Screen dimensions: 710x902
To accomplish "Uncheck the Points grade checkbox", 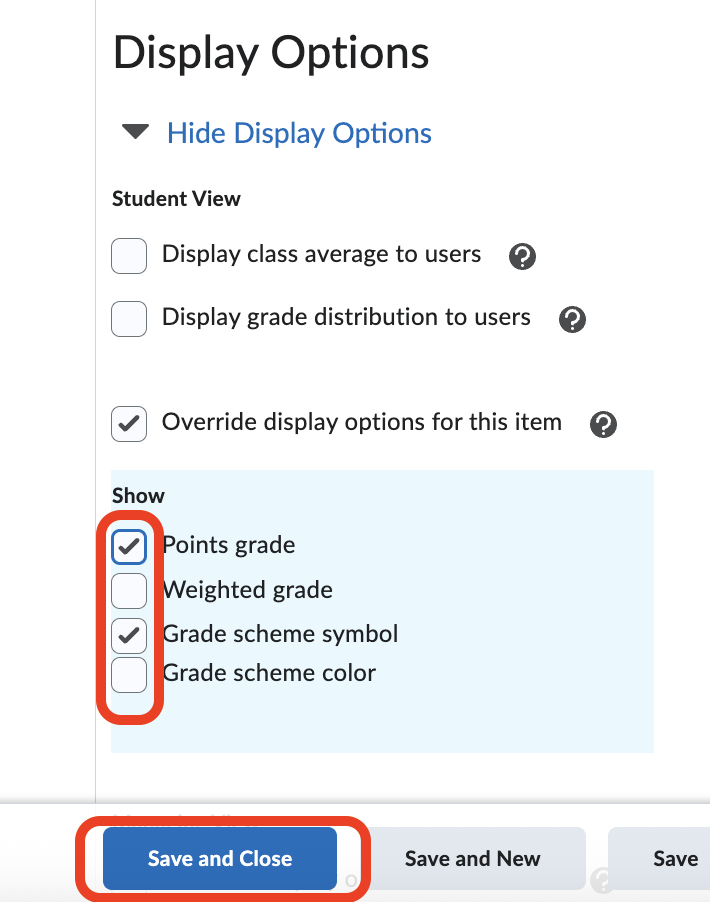I will click(129, 547).
